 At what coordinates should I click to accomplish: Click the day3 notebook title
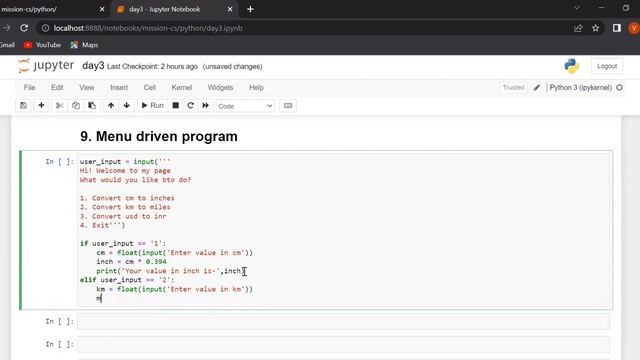93,66
